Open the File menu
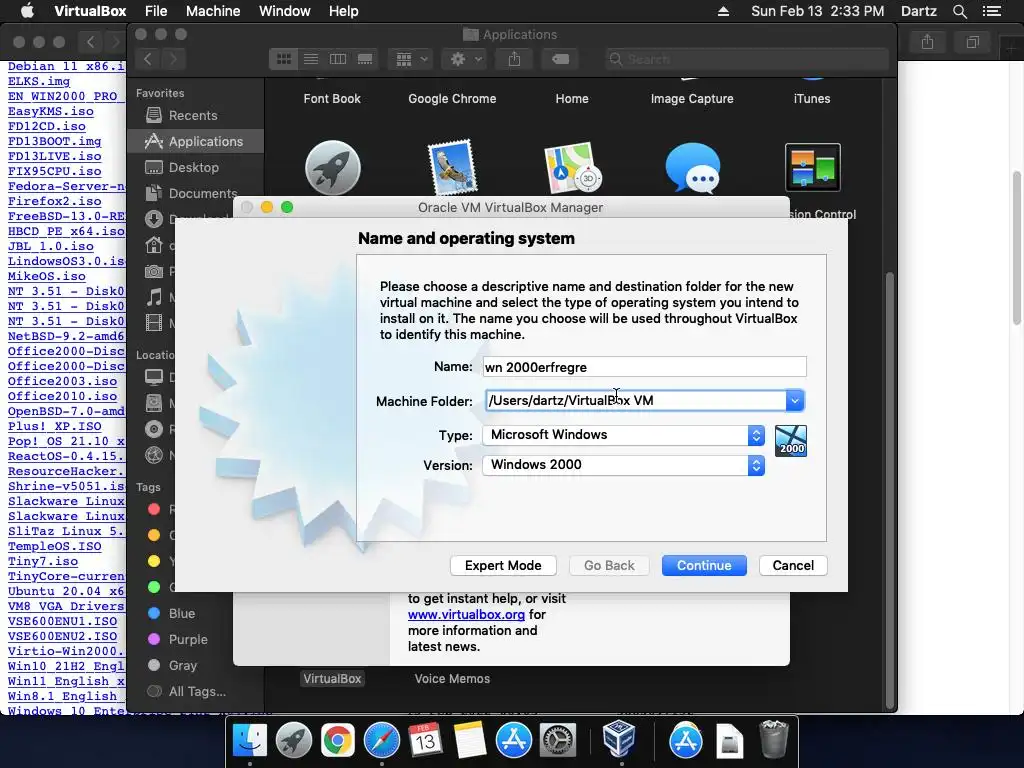The image size is (1024, 768). [156, 11]
